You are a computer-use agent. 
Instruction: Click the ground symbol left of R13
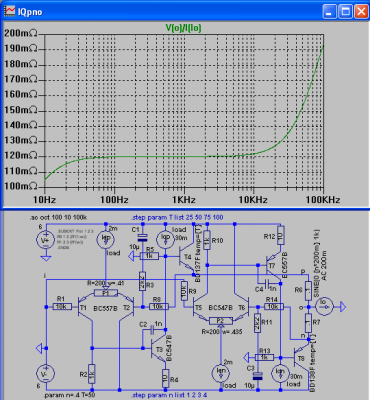click(247, 357)
